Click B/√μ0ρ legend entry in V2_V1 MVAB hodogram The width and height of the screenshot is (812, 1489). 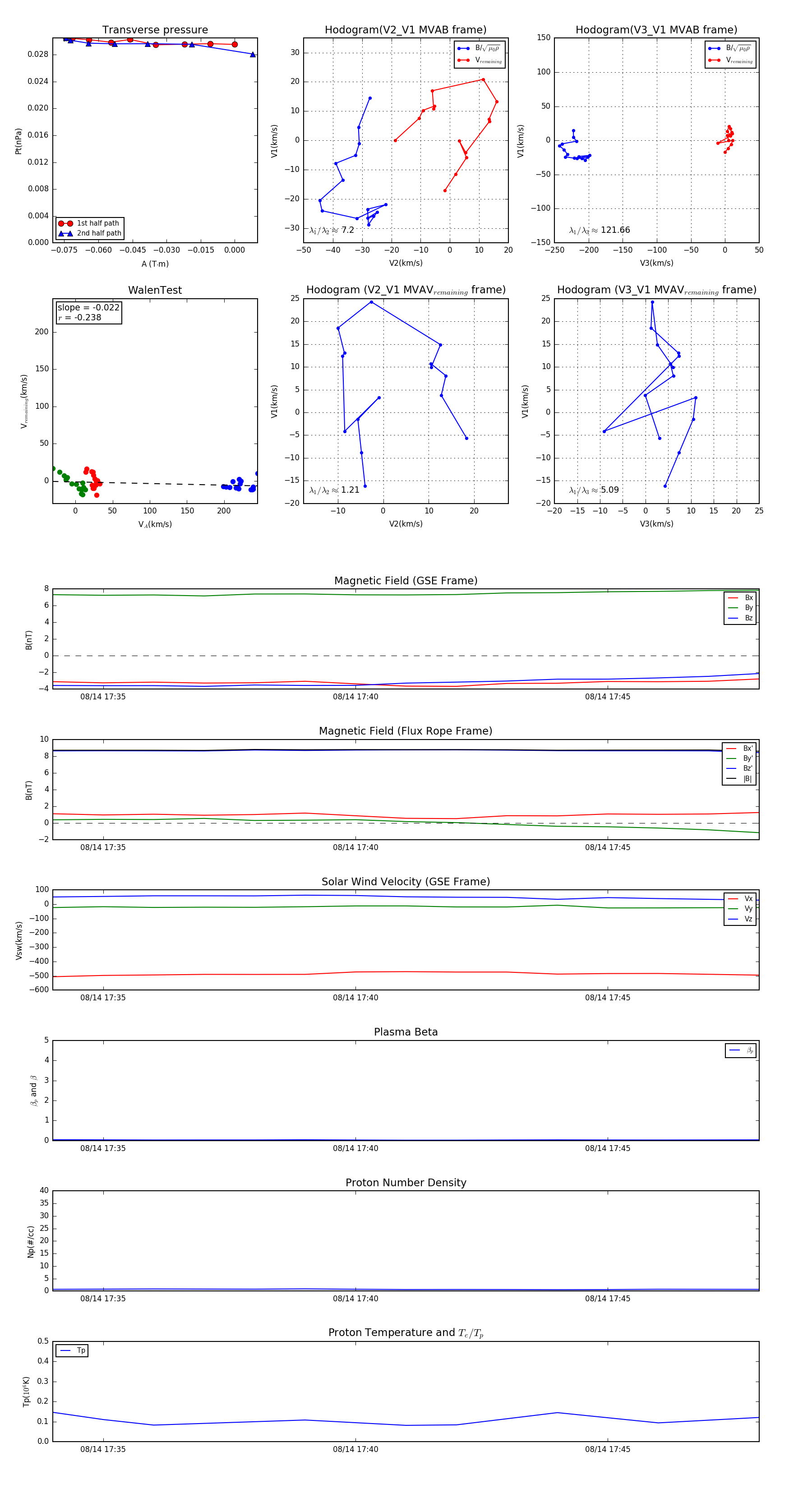[479, 49]
